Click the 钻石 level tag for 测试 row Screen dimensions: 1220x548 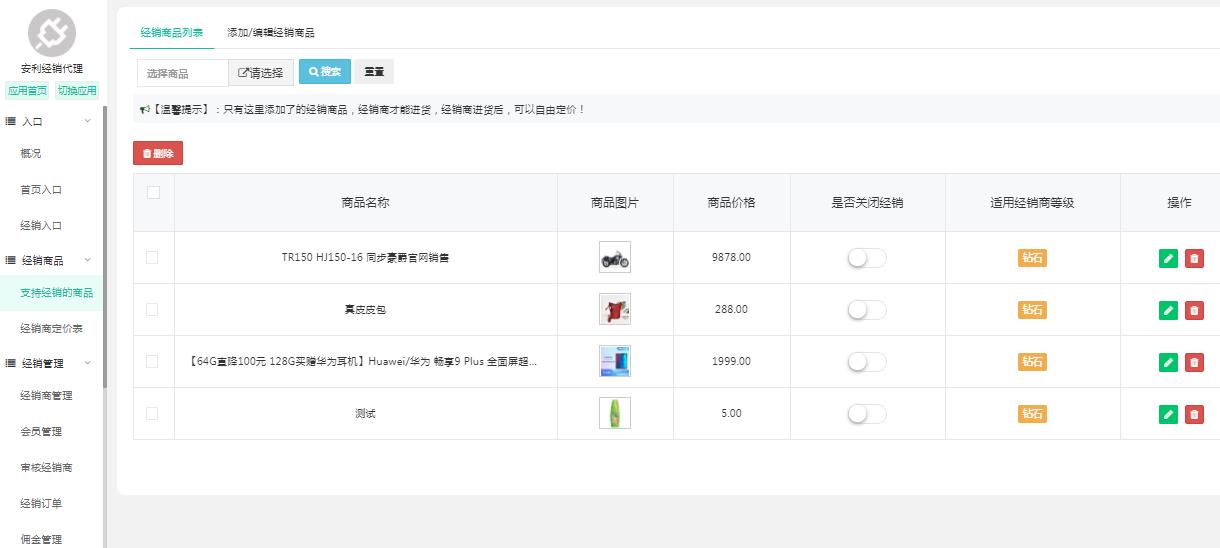[x=1032, y=414]
